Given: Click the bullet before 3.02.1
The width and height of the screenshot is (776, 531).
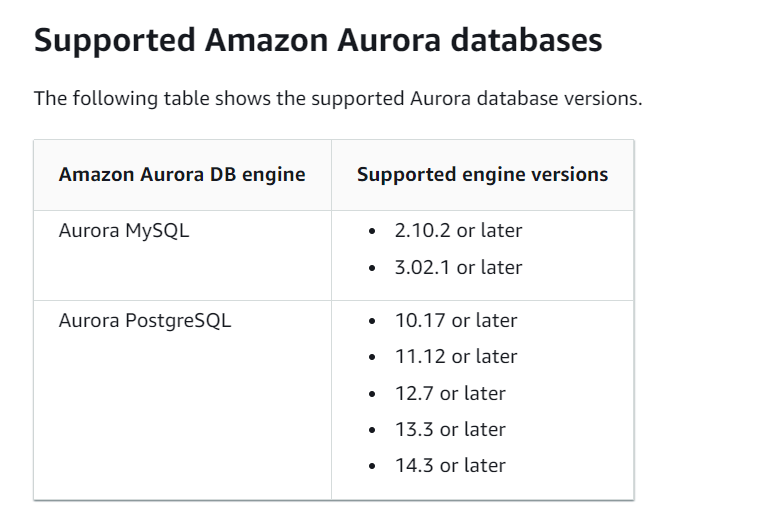Looking at the screenshot, I should (x=372, y=268).
